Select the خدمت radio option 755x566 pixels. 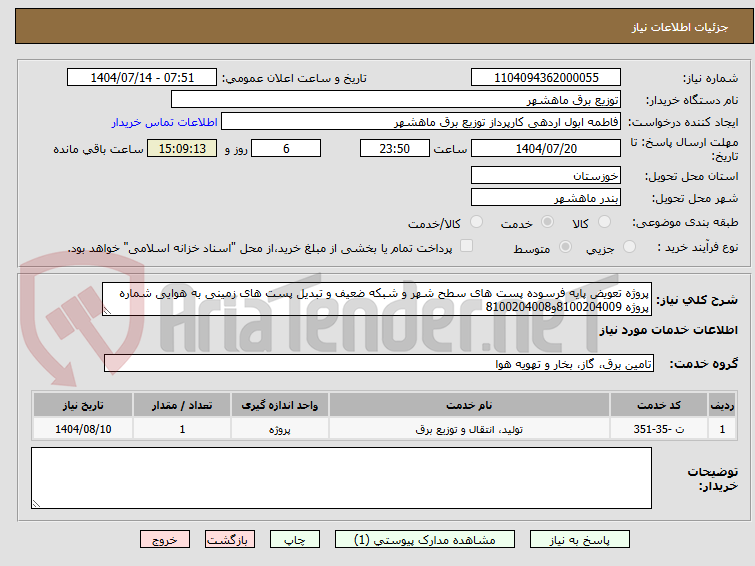(x=547, y=222)
